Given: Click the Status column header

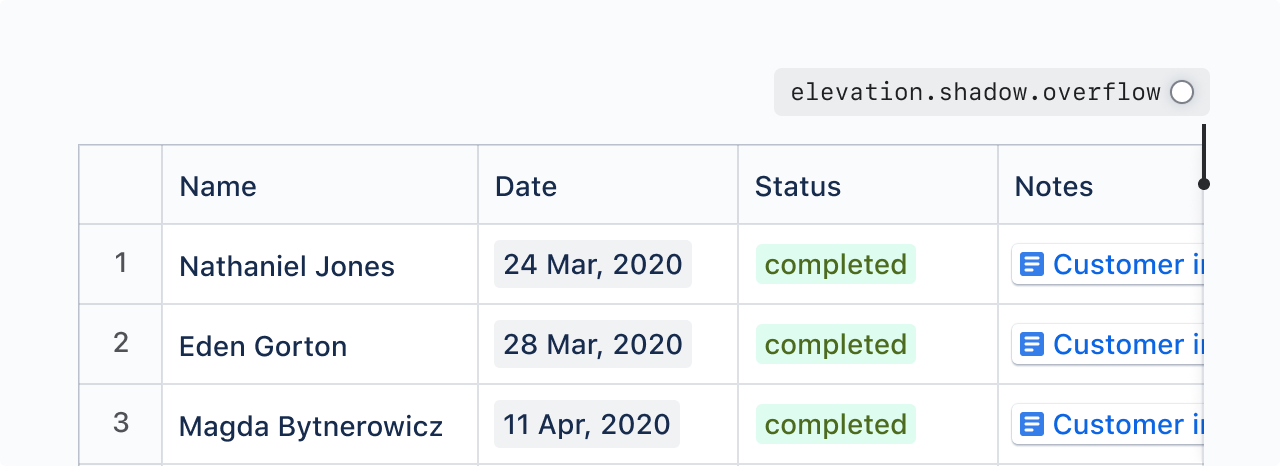Looking at the screenshot, I should 798,186.
